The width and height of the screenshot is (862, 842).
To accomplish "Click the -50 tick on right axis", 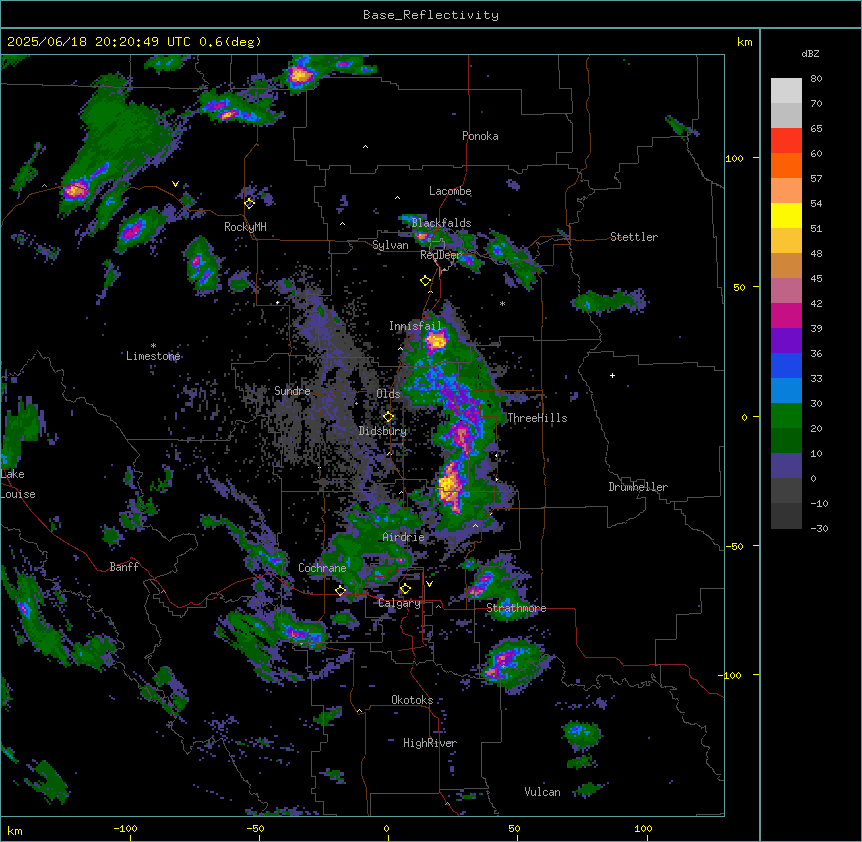I will tap(734, 546).
